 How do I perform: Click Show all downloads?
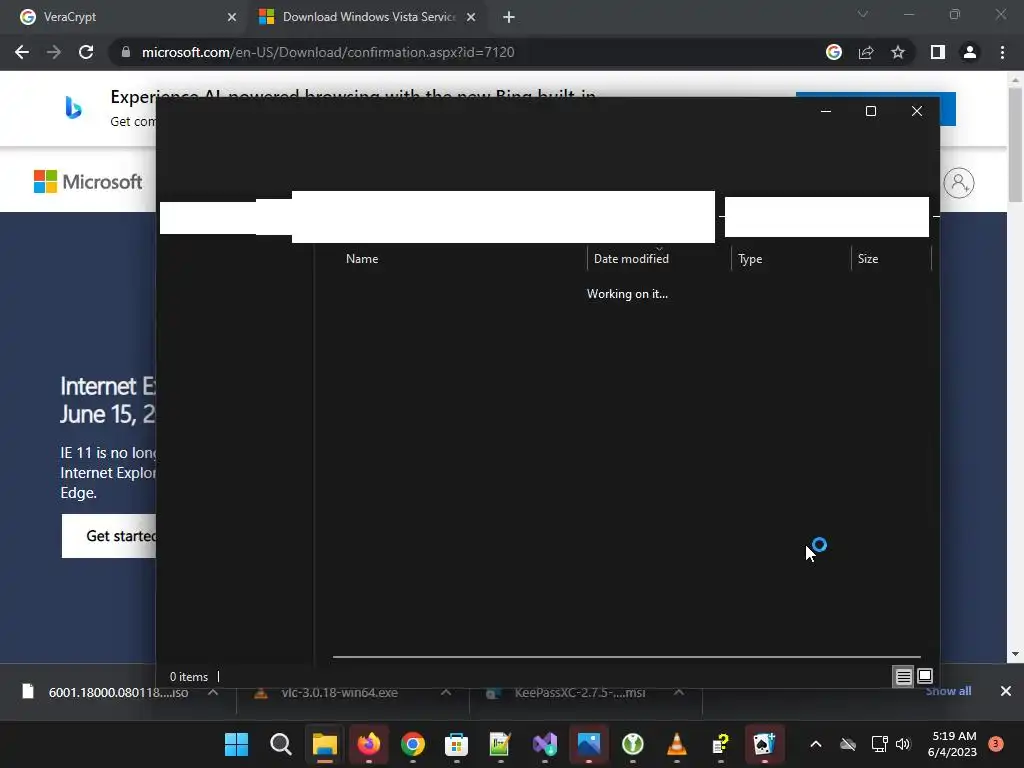click(x=948, y=691)
